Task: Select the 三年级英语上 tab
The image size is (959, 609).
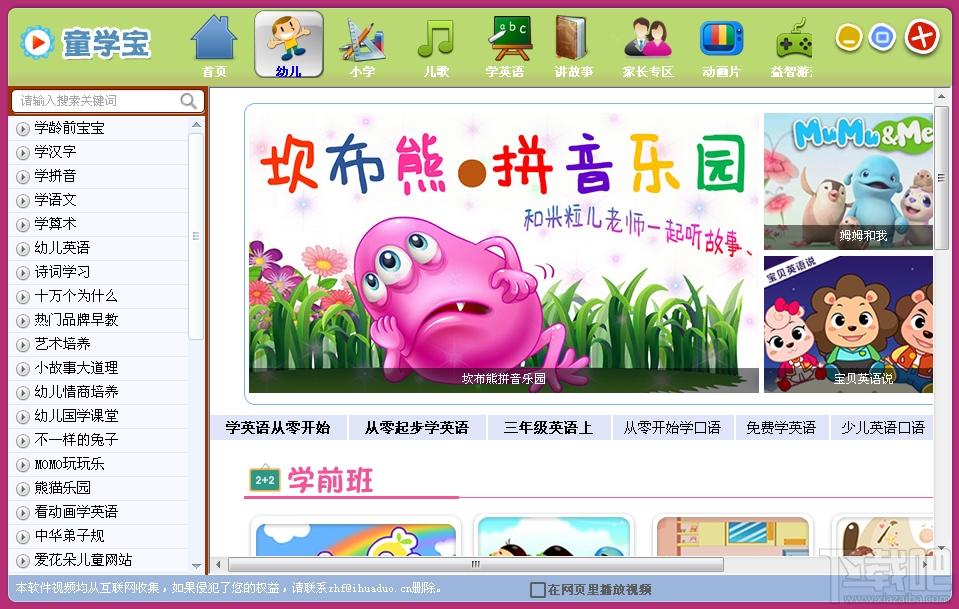Action: click(549, 427)
